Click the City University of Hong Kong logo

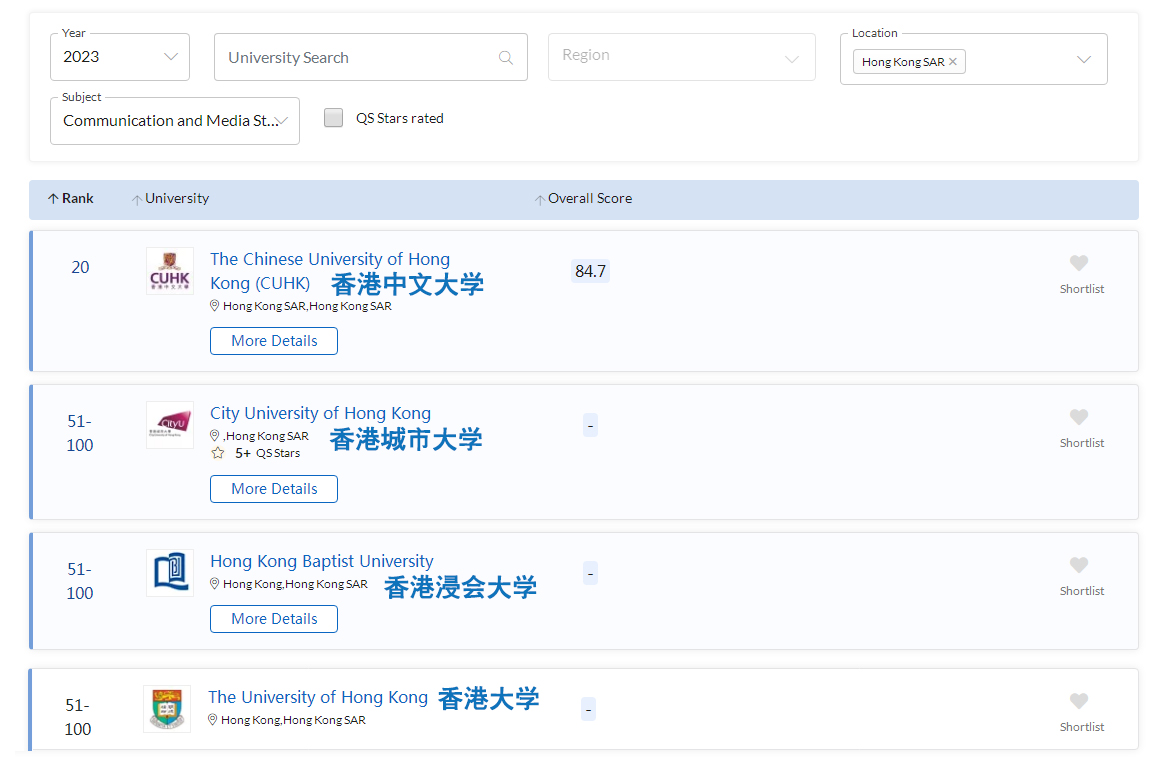169,424
